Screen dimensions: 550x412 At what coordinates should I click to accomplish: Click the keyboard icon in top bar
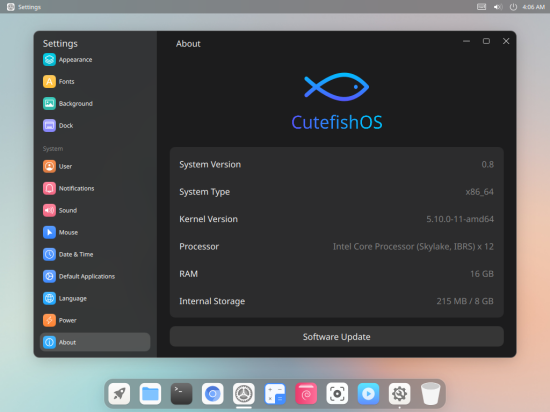[x=481, y=7]
